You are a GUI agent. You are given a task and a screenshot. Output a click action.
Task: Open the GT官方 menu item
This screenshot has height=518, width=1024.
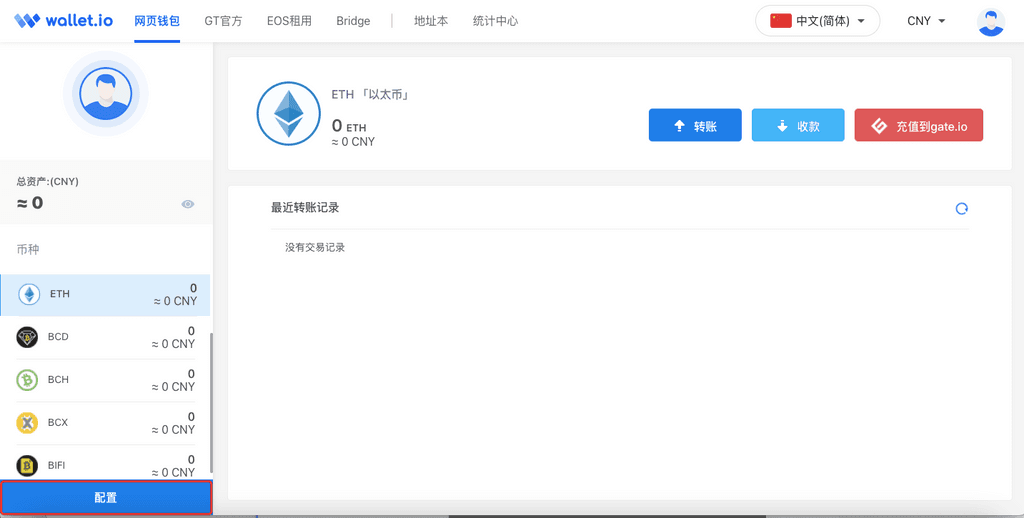(223, 21)
